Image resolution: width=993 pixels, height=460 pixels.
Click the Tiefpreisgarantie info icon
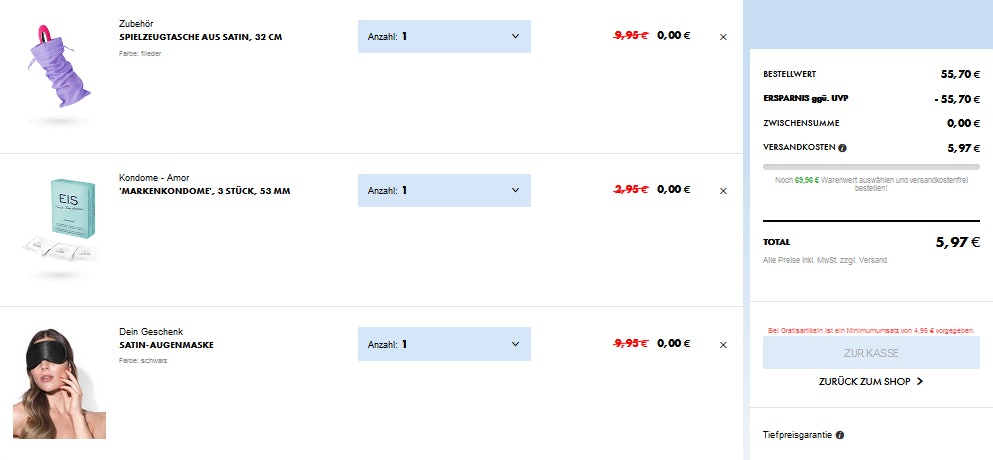coord(839,435)
